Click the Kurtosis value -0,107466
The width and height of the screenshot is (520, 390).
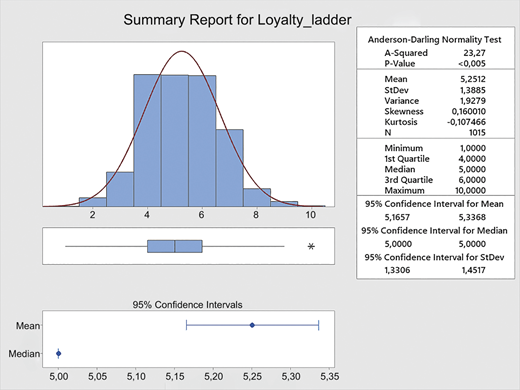[x=466, y=122]
